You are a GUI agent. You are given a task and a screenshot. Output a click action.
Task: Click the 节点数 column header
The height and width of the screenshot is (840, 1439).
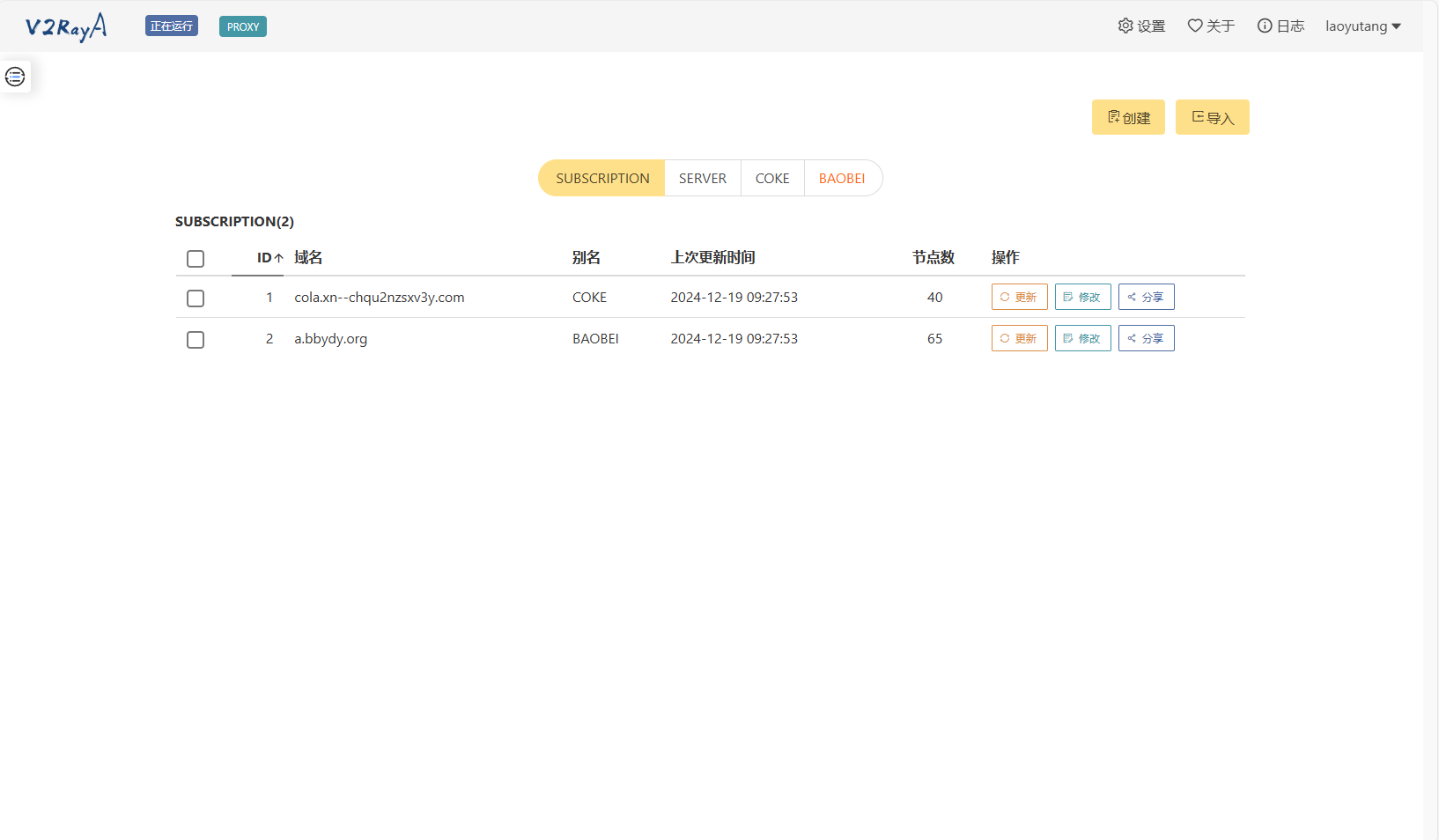point(934,257)
